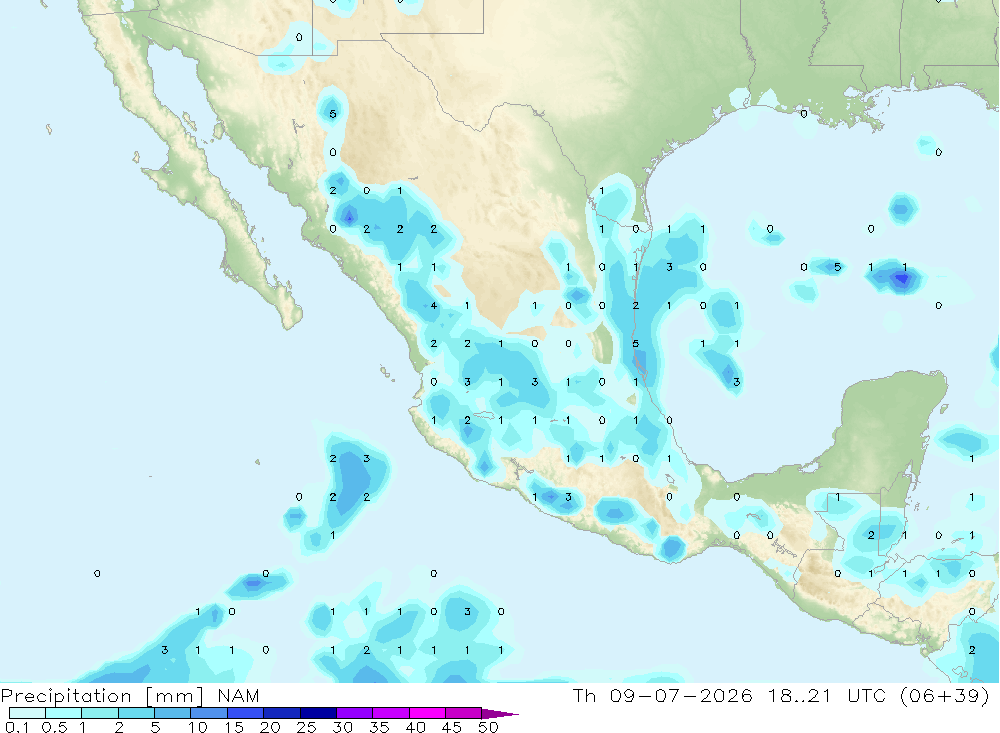1000x733 pixels.
Task: Click the legend tick label "35"
Action: (379, 727)
